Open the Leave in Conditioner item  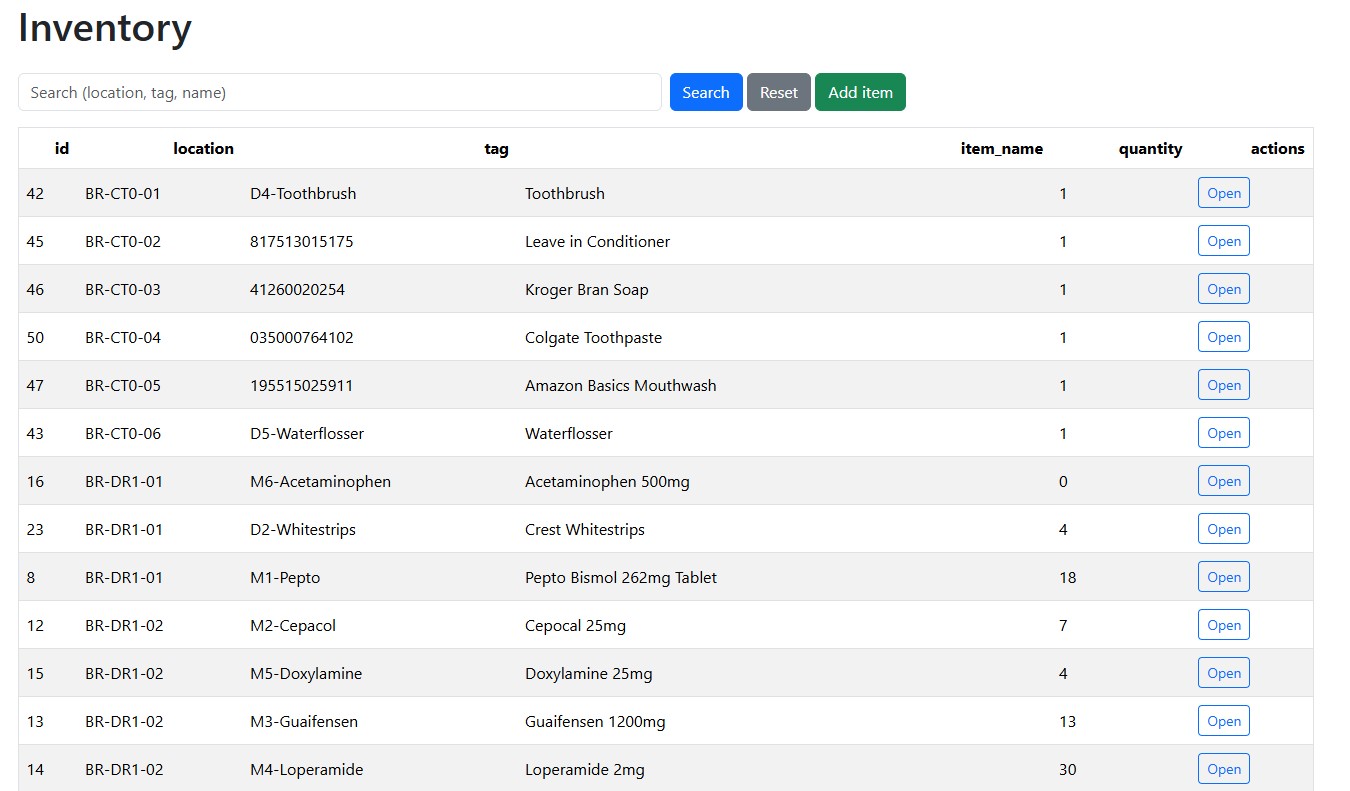1223,240
